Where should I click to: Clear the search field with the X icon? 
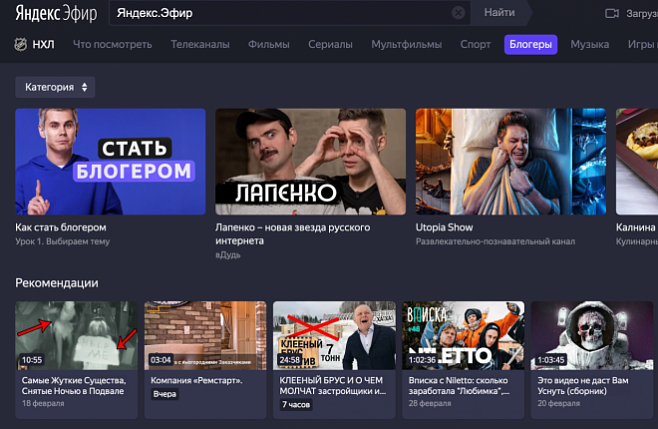(458, 13)
